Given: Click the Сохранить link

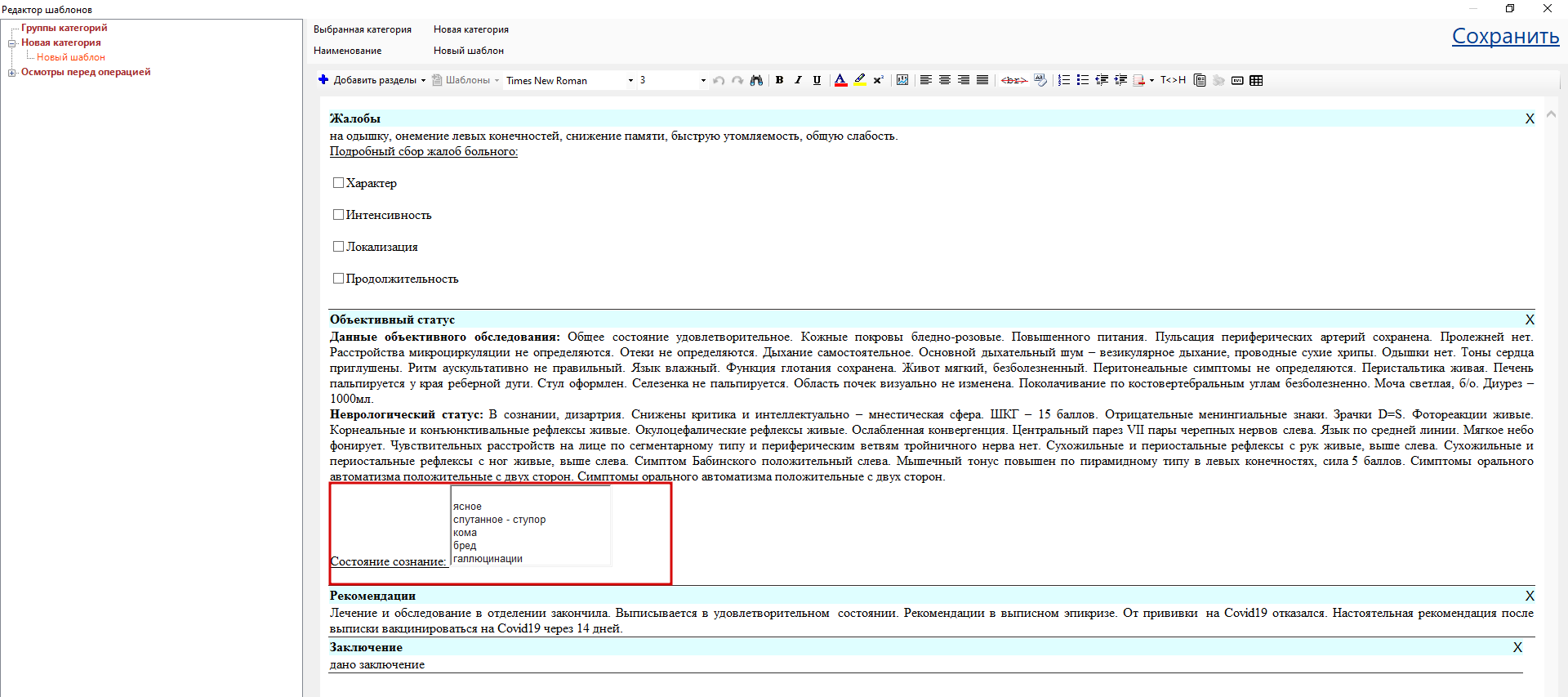Looking at the screenshot, I should tap(1505, 36).
